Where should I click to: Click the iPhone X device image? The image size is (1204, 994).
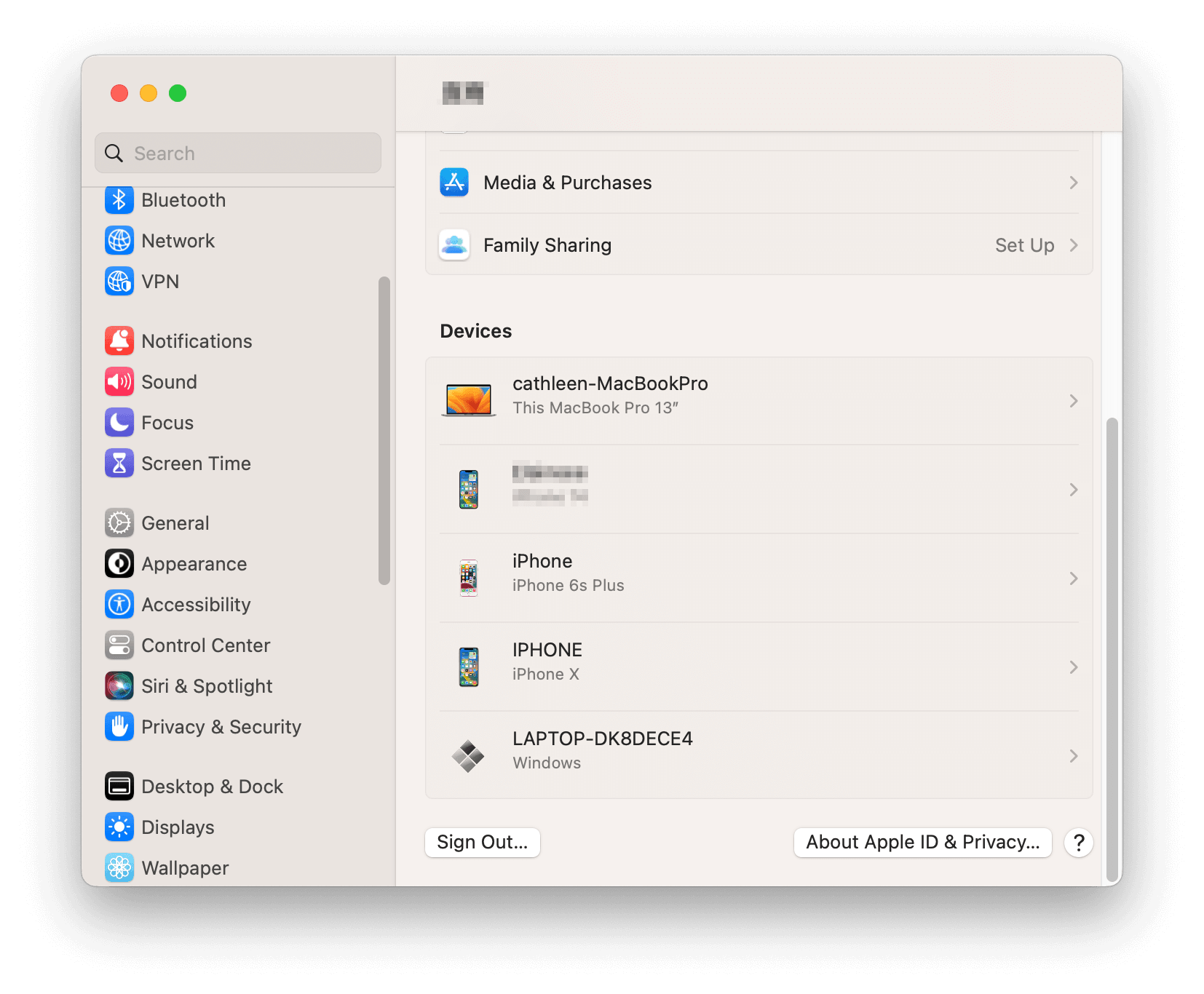click(469, 667)
